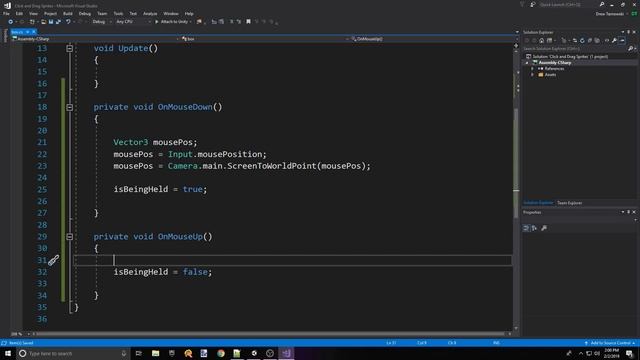The height and width of the screenshot is (360, 640).
Task: Expand the References node
Action: [533, 69]
